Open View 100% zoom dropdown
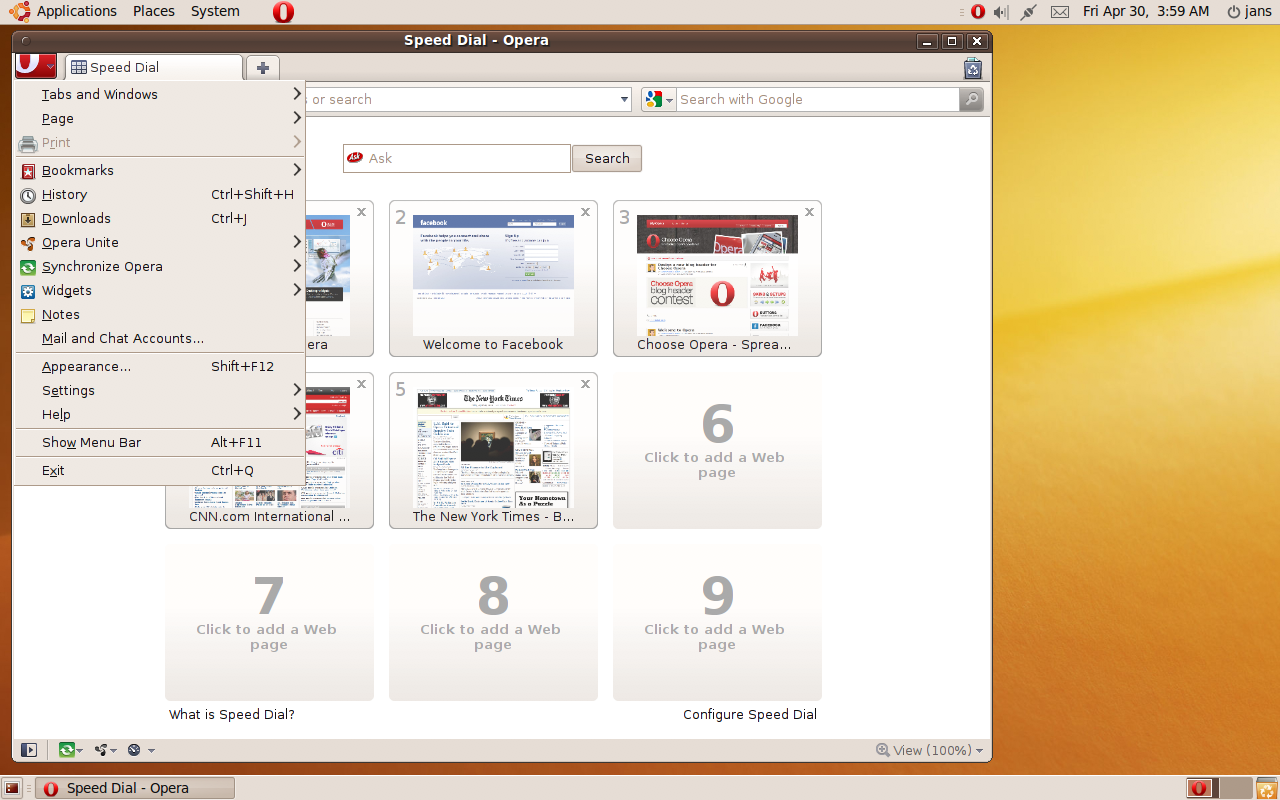The height and width of the screenshot is (800, 1280). point(930,750)
